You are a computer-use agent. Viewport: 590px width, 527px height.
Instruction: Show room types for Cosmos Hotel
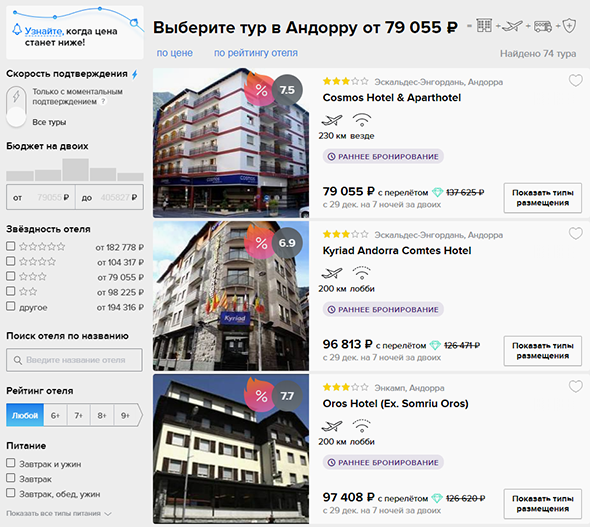coord(543,198)
